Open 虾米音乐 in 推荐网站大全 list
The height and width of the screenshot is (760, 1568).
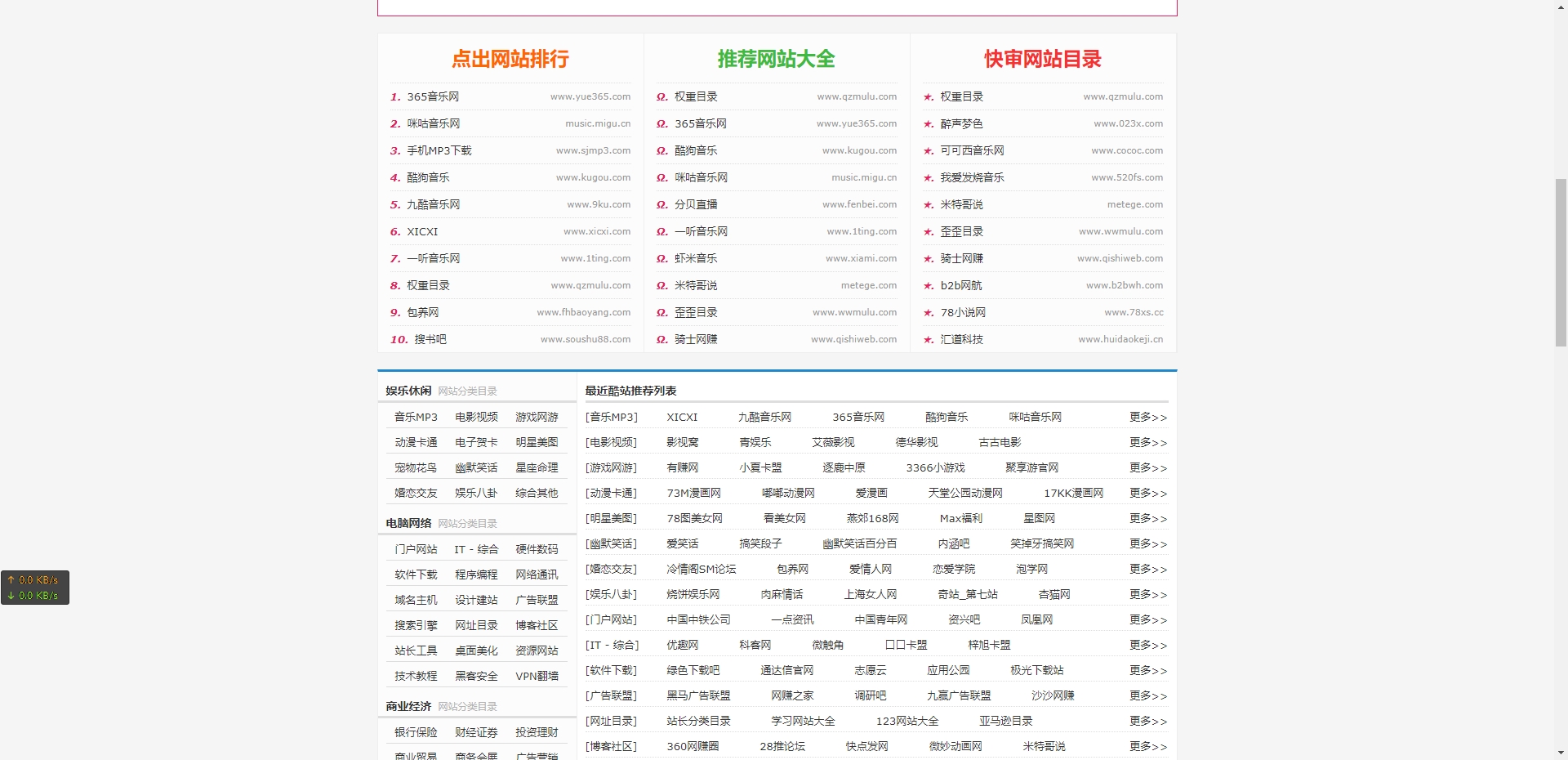click(x=696, y=258)
